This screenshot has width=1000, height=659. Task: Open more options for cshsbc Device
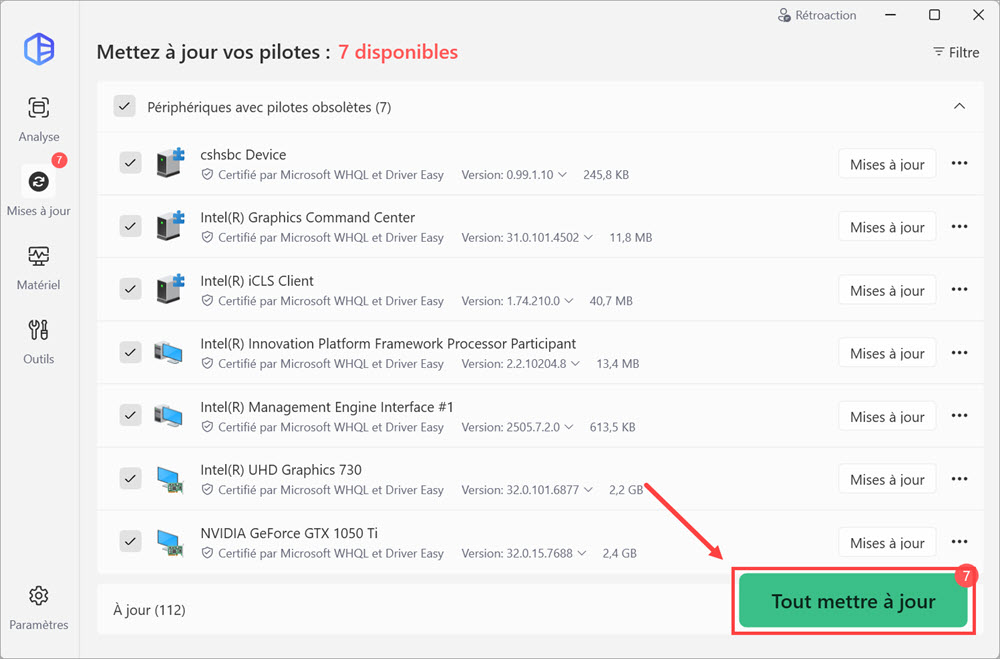click(959, 163)
